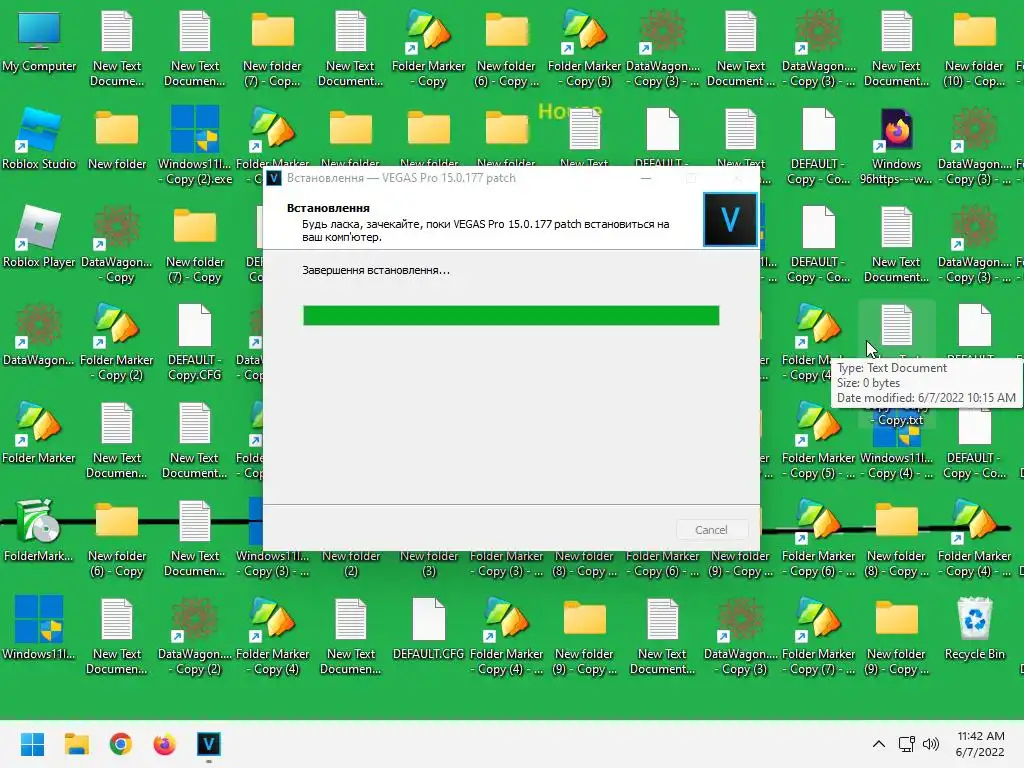This screenshot has height=768, width=1024.
Task: Select the New folder (3) icon
Action: [429, 563]
